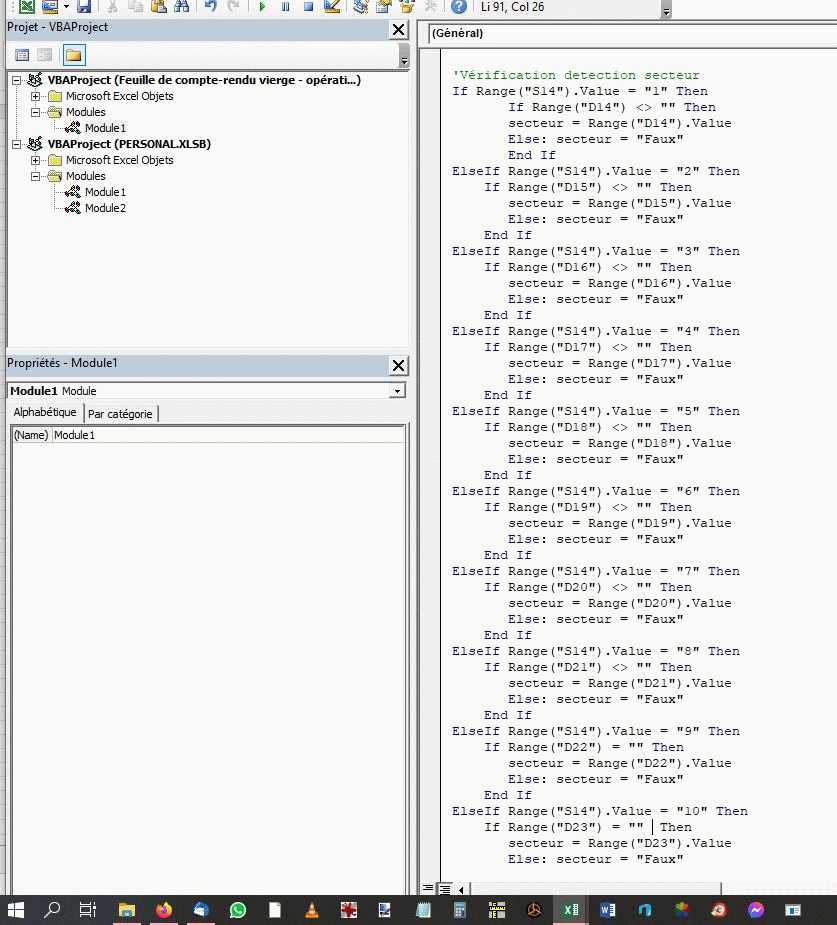This screenshot has width=837, height=925.
Task: Pause execution with the Break icon
Action: tap(285, 6)
